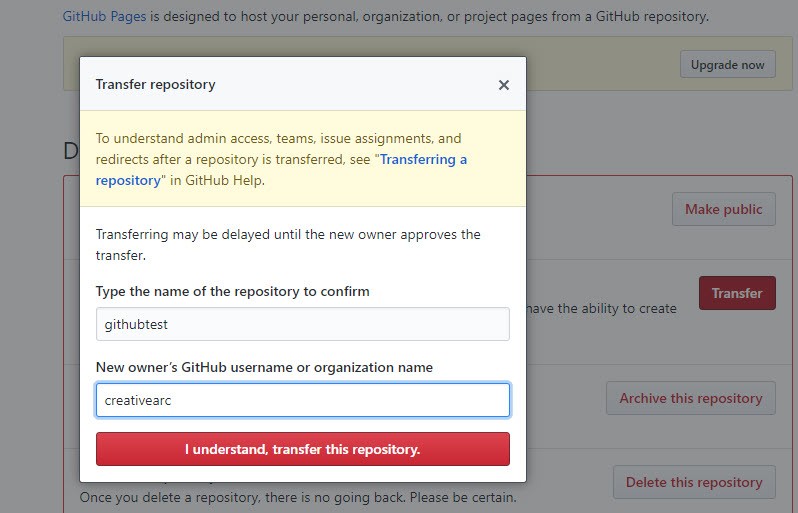
Task: Click the 'Once you delete a repository' warning text
Action: click(298, 497)
